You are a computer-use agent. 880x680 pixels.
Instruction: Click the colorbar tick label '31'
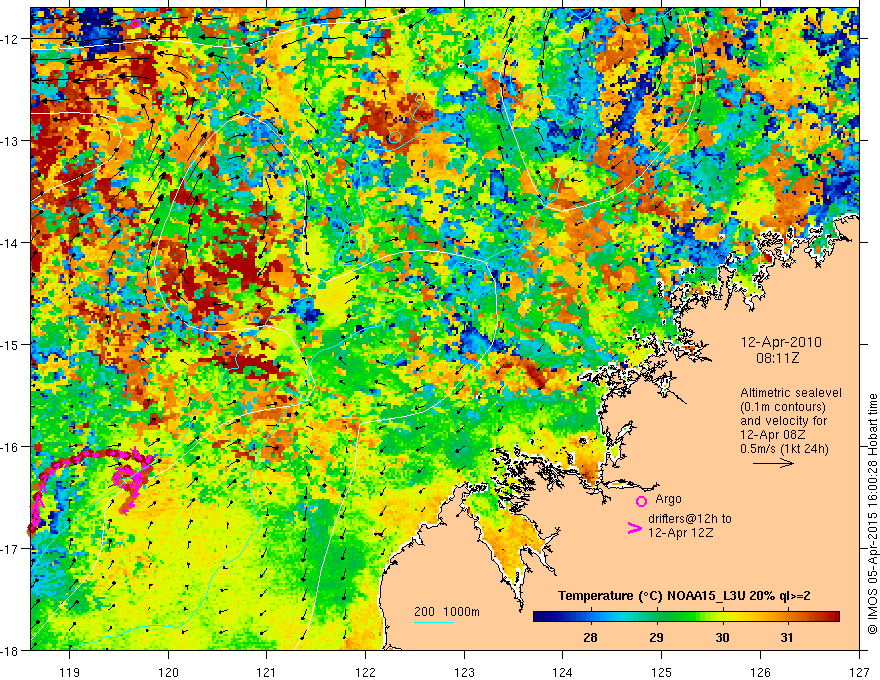[787, 637]
